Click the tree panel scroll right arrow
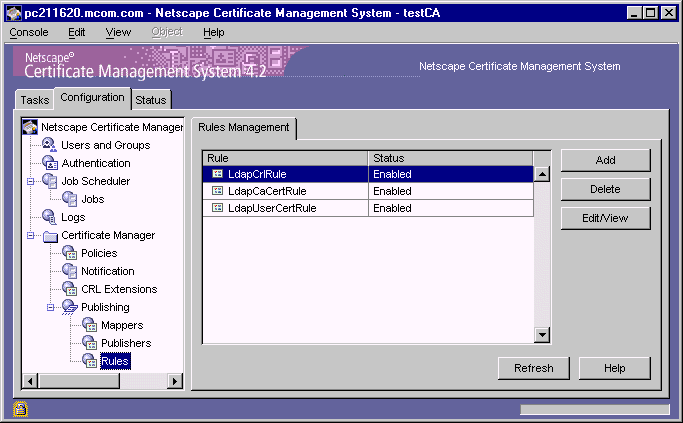Screen dimensions: 683x423 tap(175, 381)
